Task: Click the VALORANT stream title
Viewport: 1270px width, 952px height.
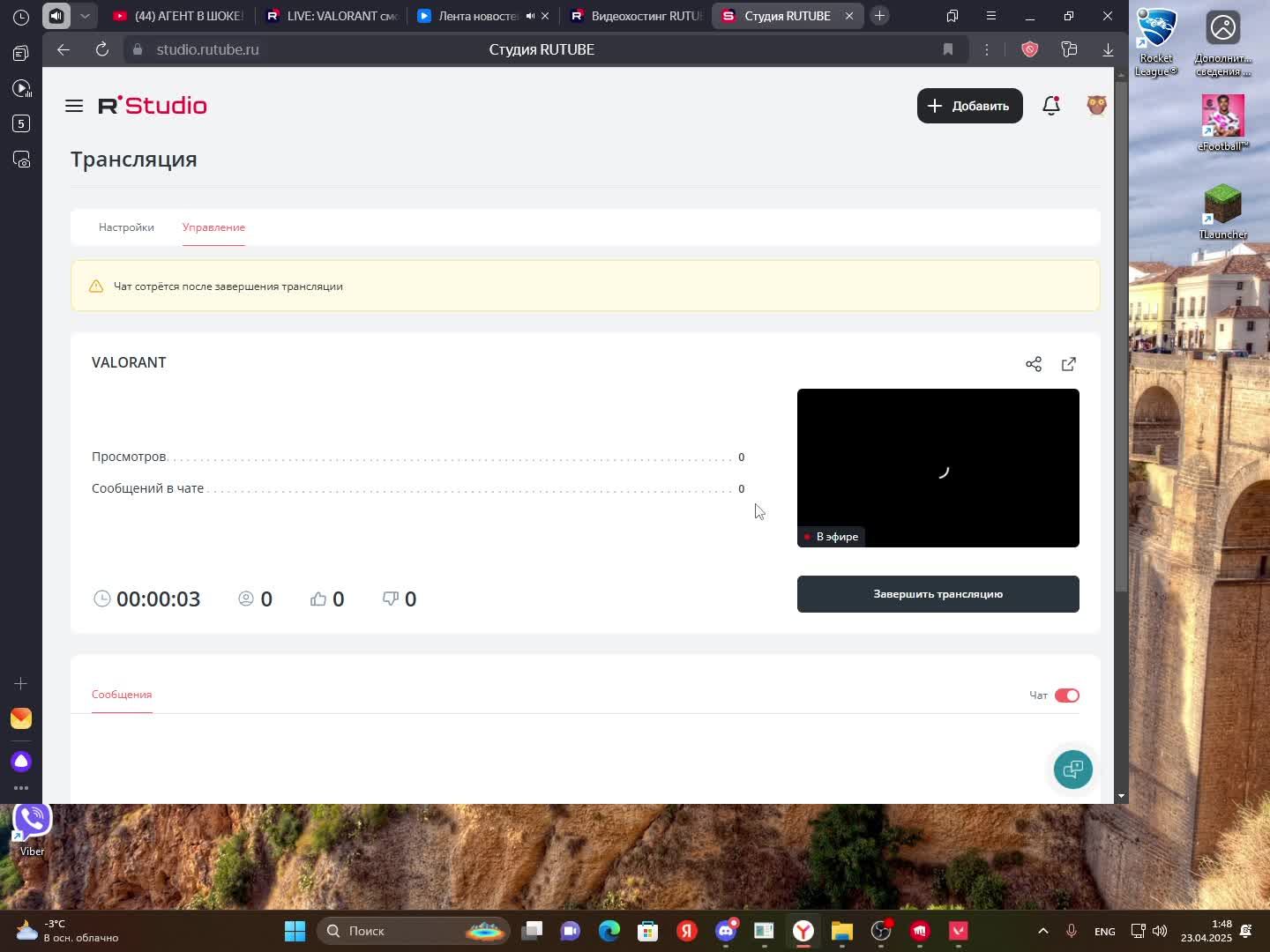Action: point(129,363)
